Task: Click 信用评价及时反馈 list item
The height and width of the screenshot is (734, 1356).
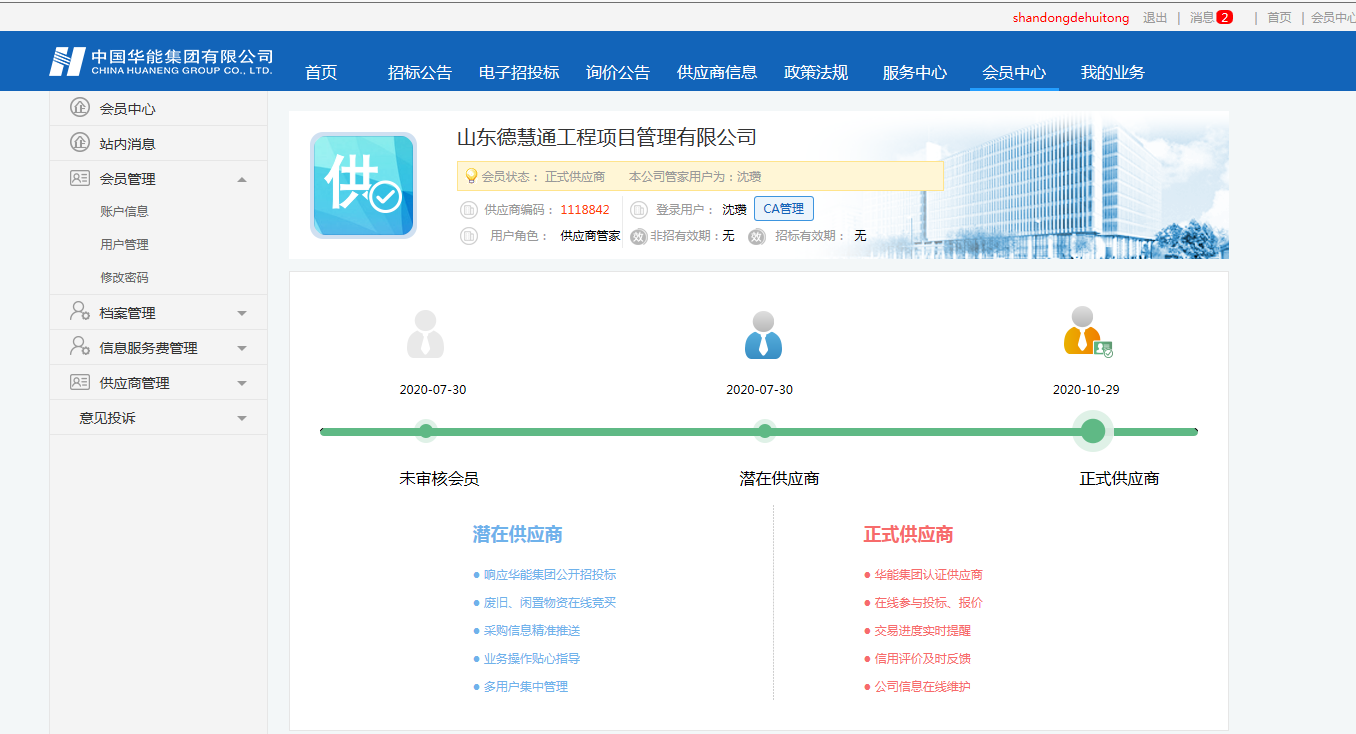Action: click(x=923, y=659)
